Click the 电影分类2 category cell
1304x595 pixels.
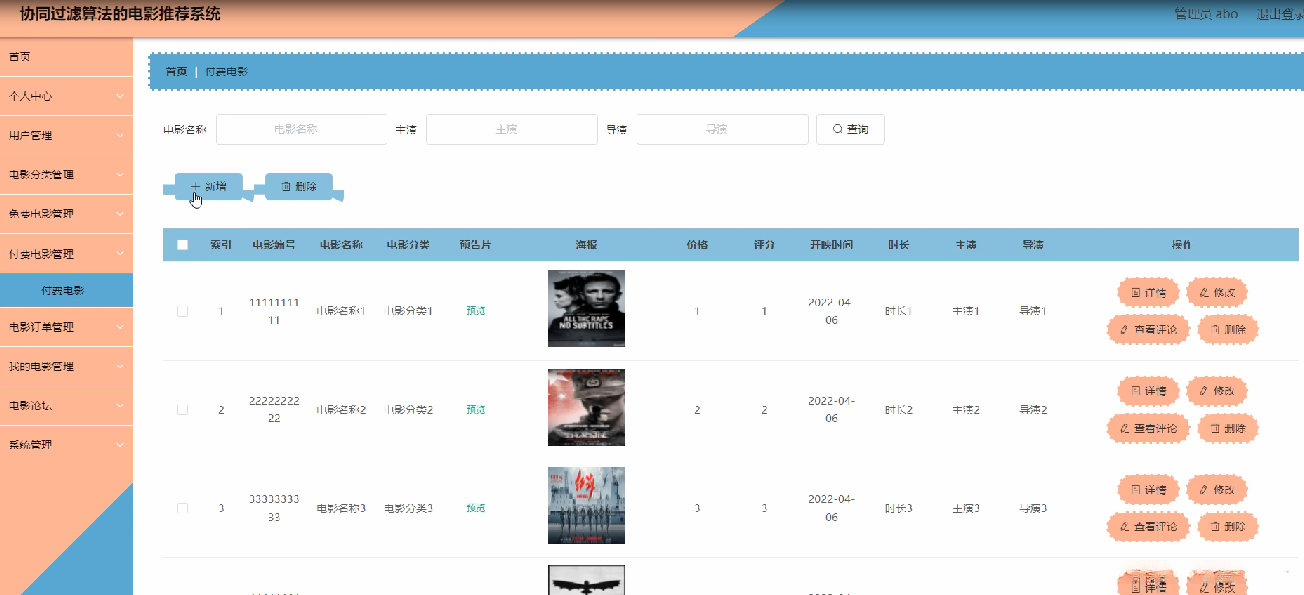click(409, 410)
